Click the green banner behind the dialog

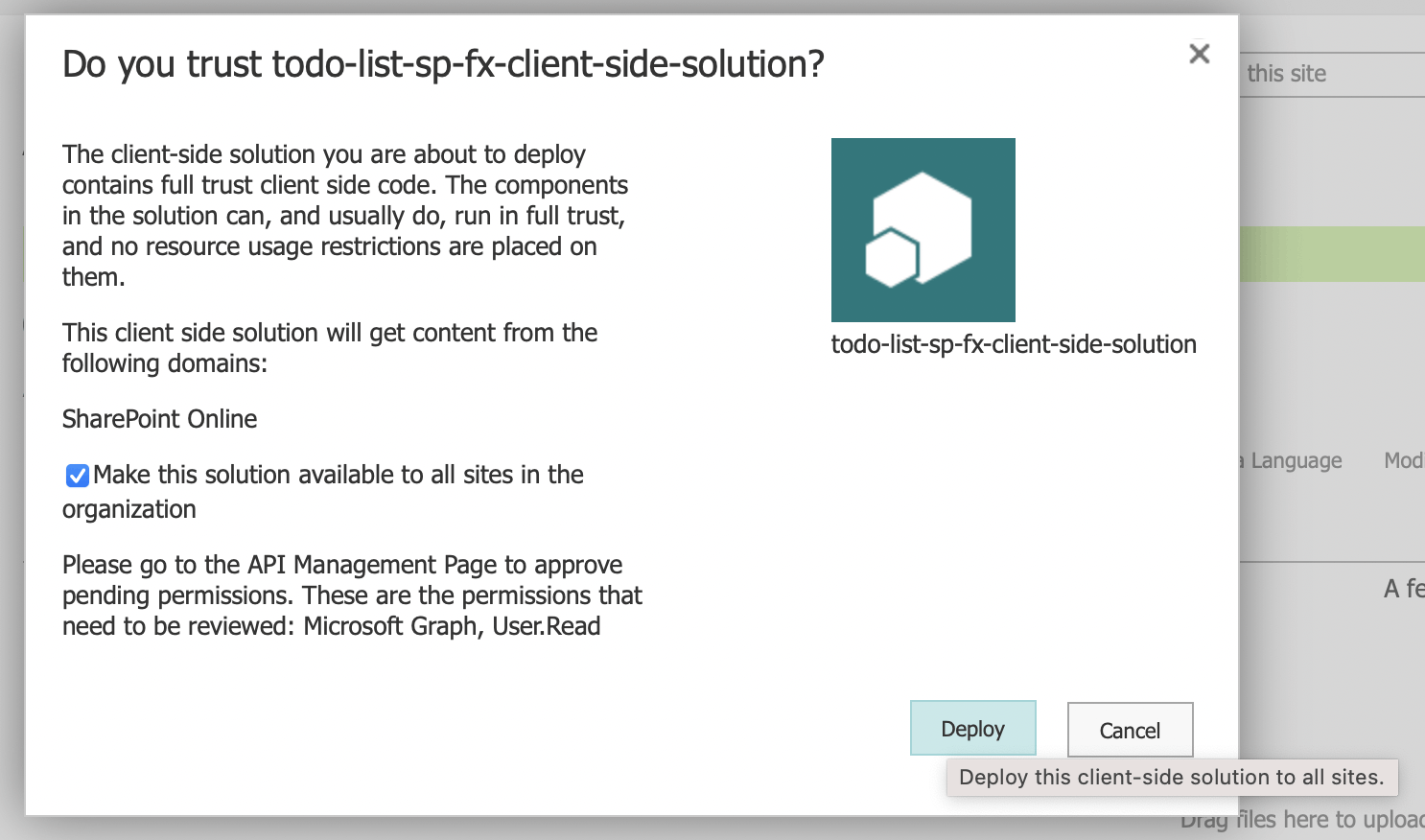(x=1331, y=254)
